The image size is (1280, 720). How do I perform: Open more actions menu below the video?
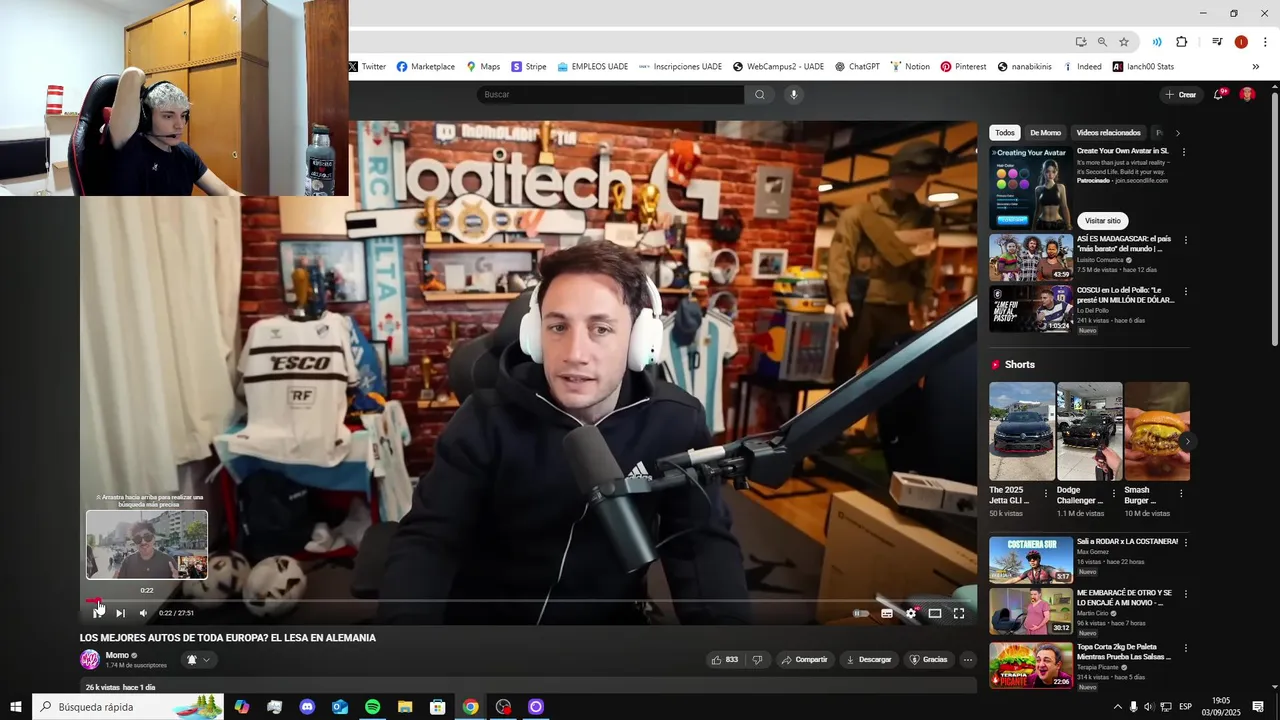pos(967,660)
